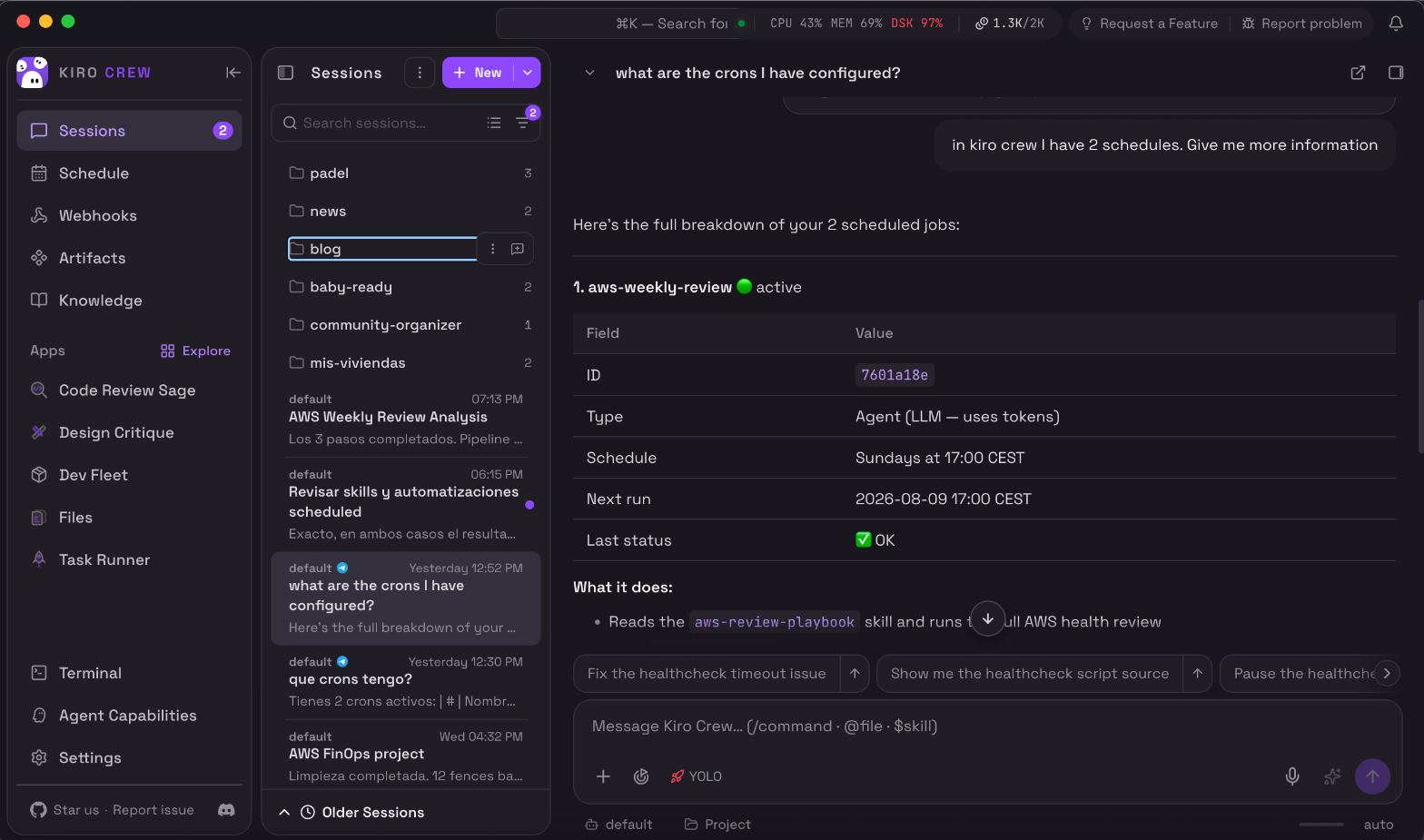Open the AWS FinOps project session
This screenshot has height=840, width=1424.
point(406,756)
